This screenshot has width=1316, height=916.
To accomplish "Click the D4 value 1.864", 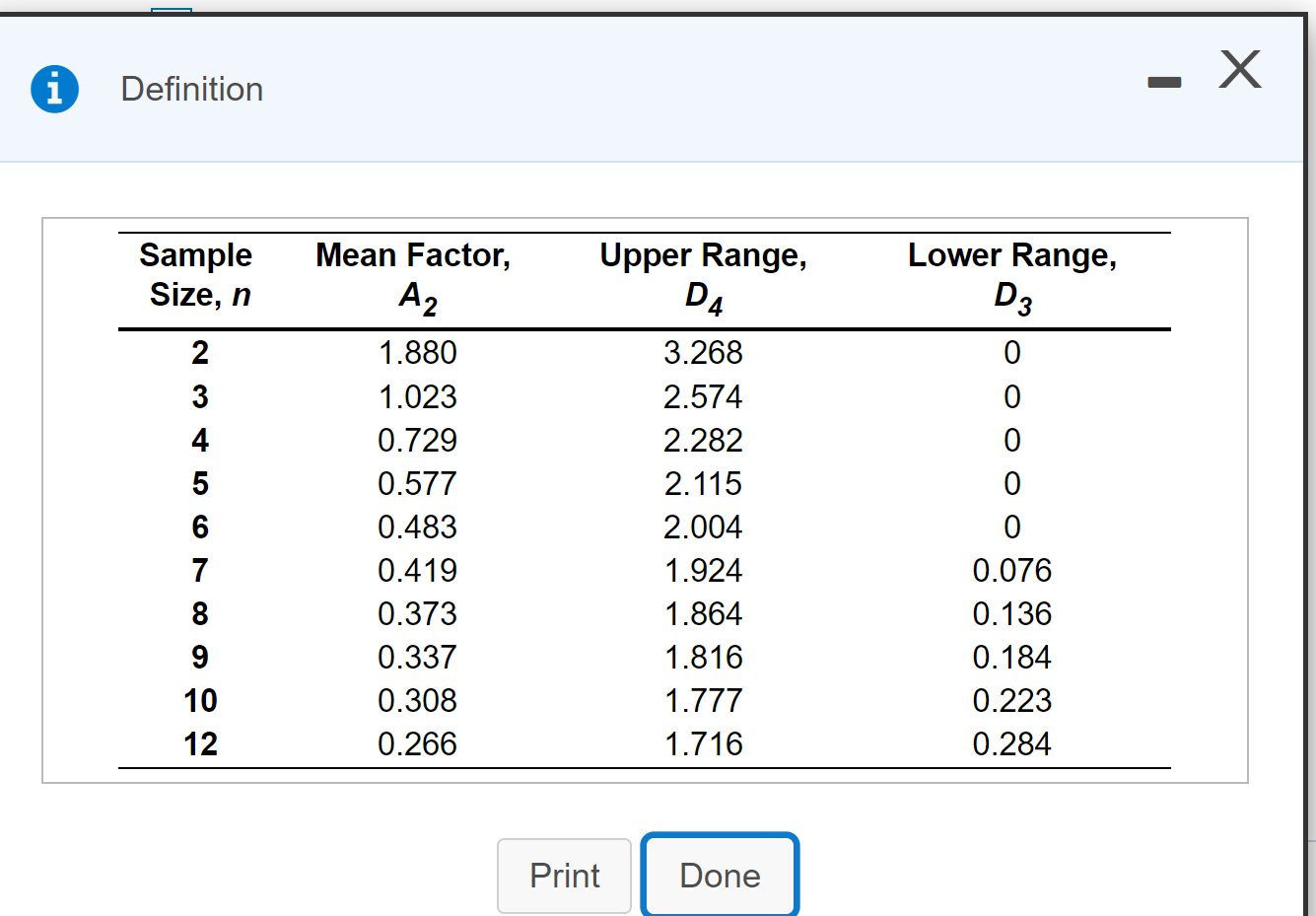I will [x=703, y=613].
